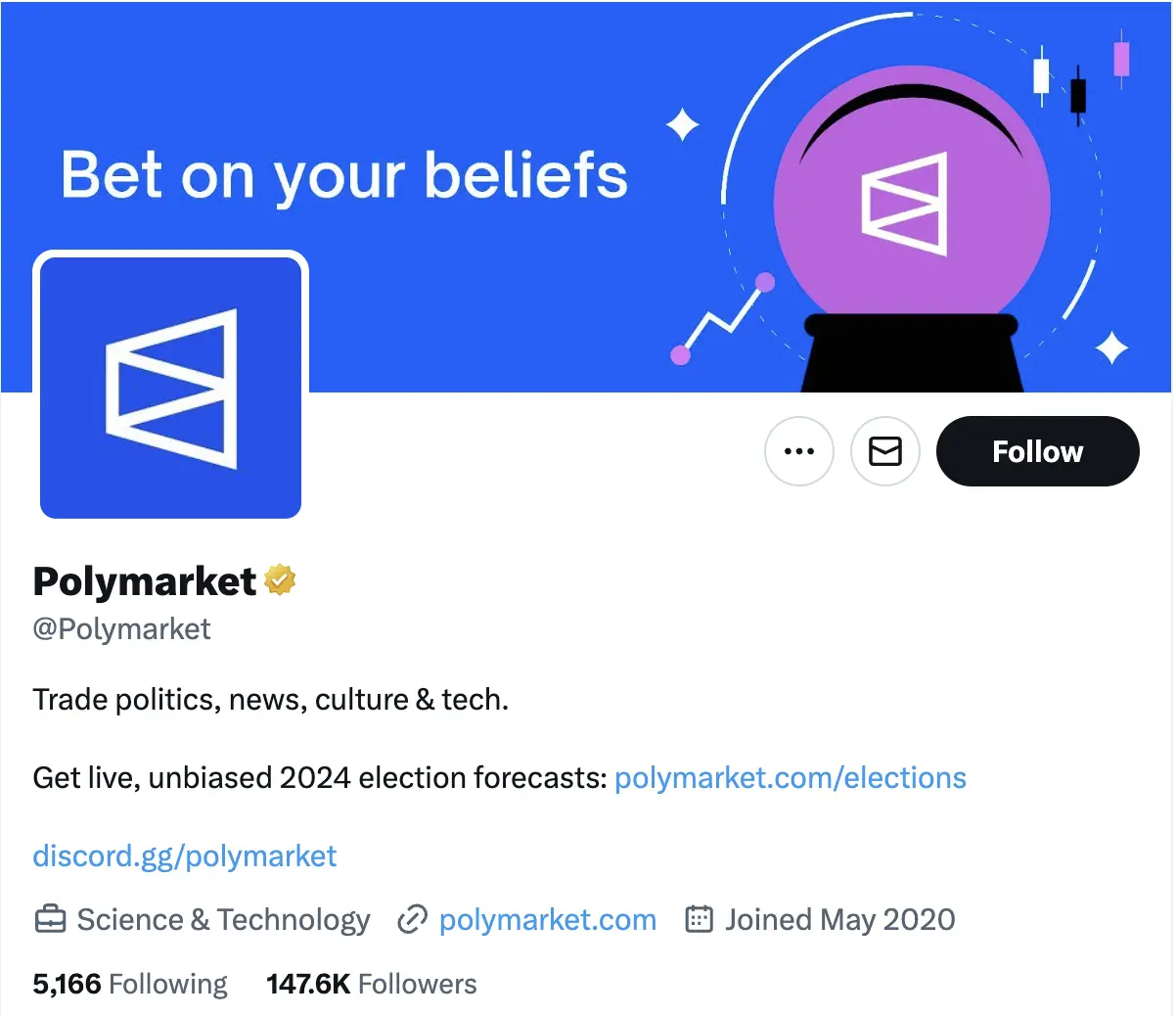Click the link icon beside polymarket.com

pos(412,919)
